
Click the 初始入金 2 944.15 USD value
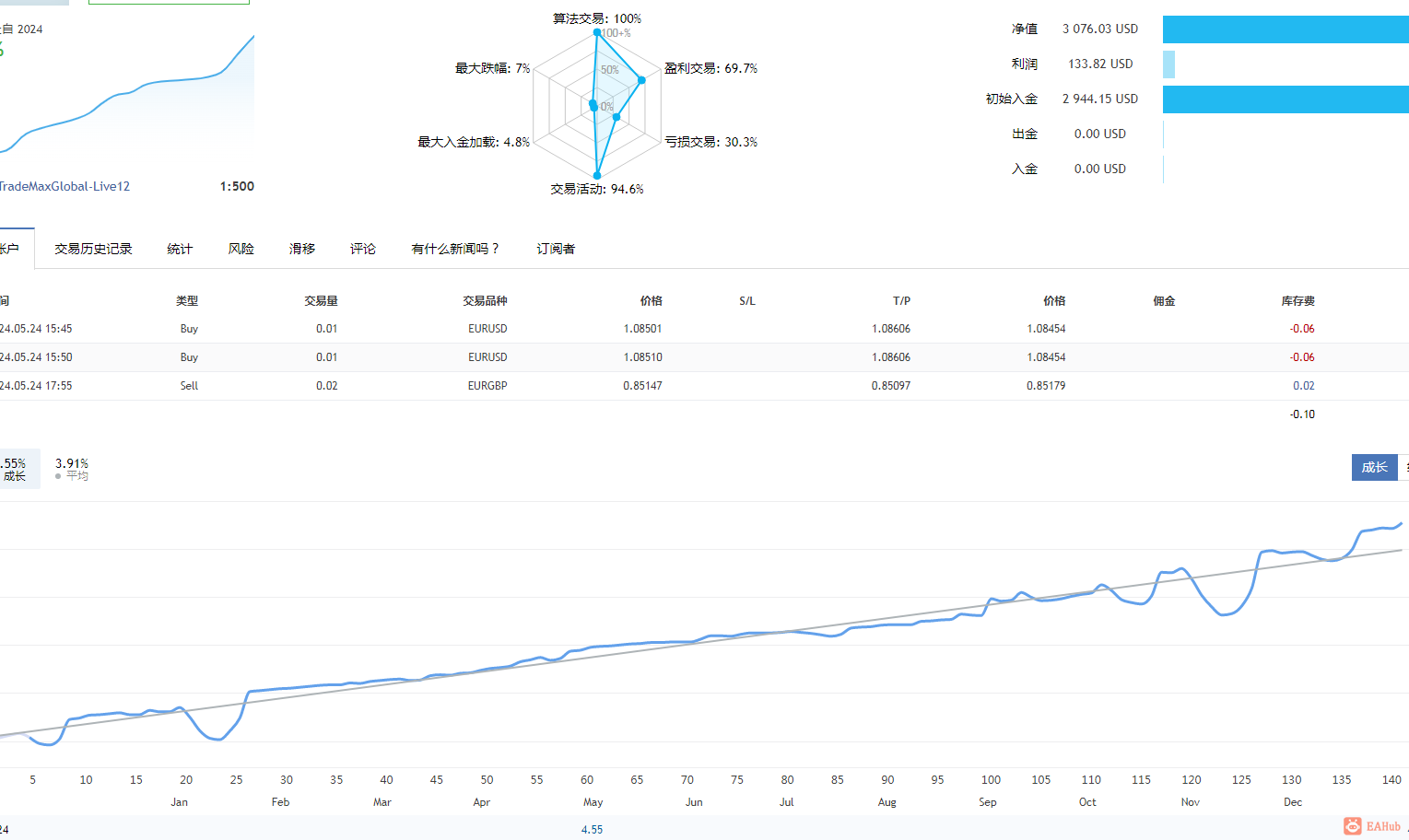[1100, 99]
